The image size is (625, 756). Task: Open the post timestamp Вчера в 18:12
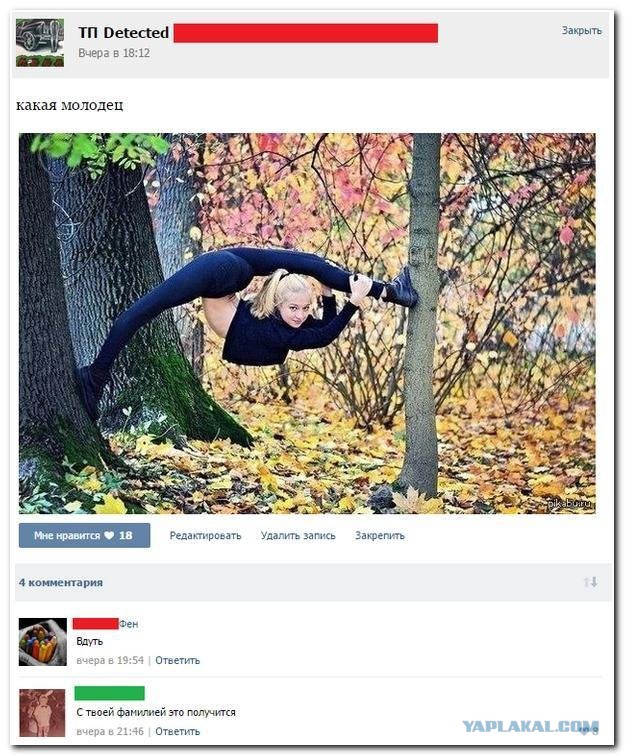click(114, 53)
